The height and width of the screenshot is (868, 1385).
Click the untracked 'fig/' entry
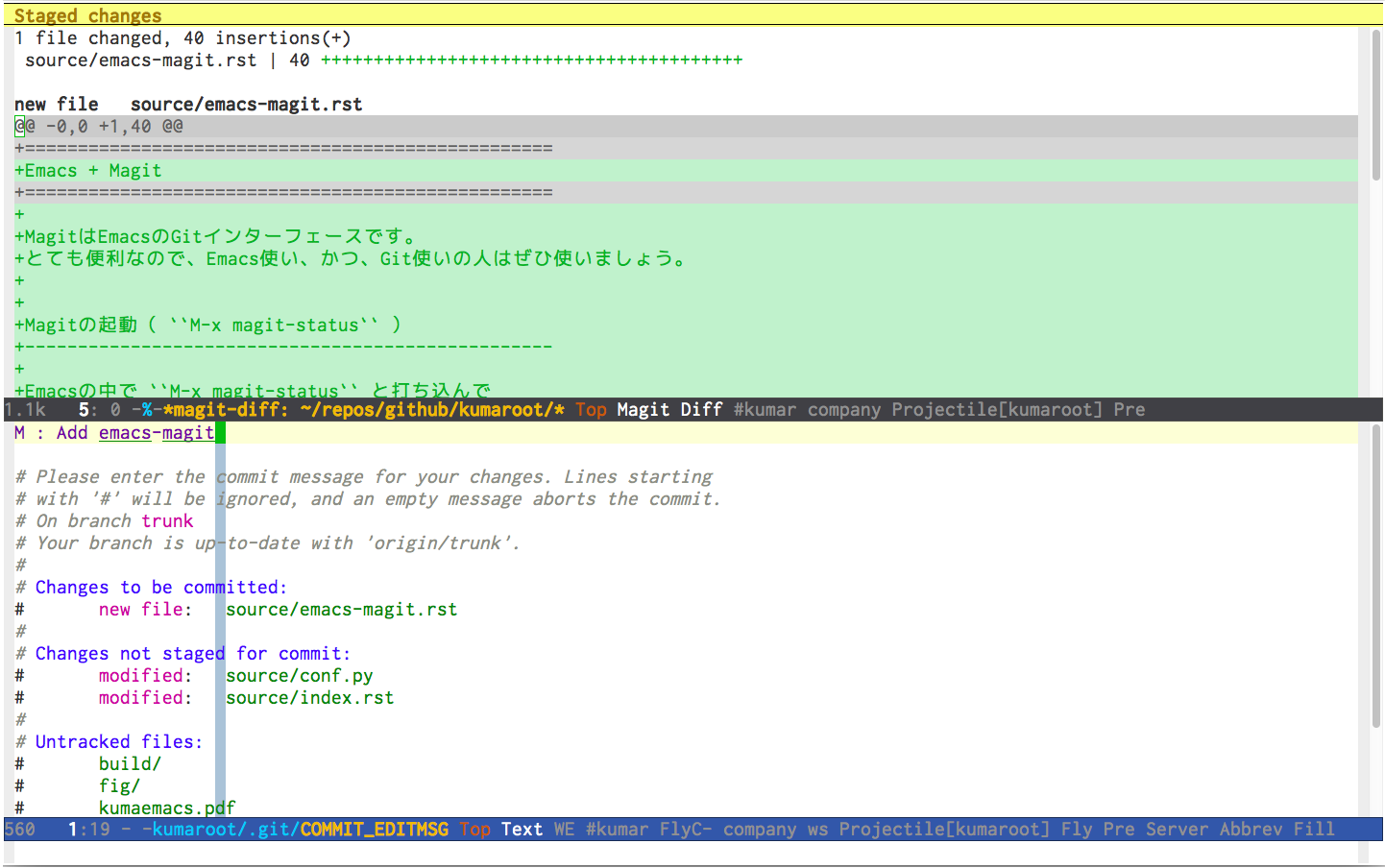tap(119, 785)
